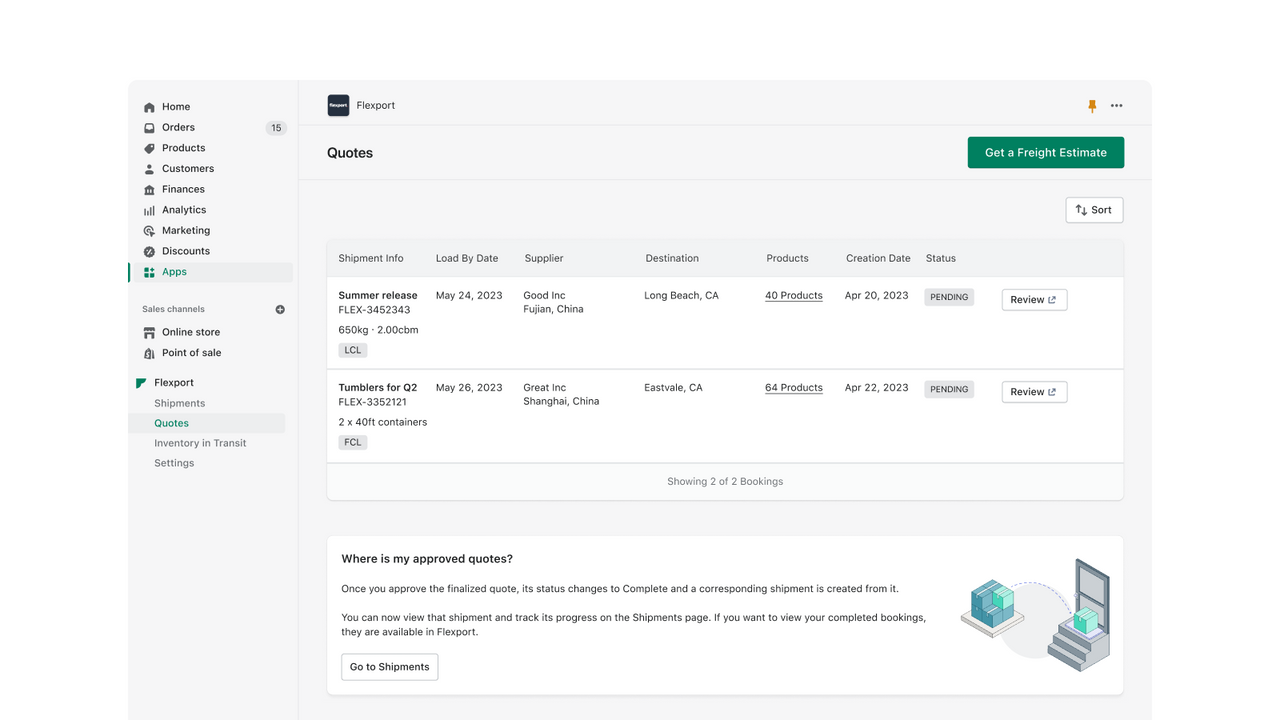This screenshot has height=720, width=1280.
Task: Open the Home icon in sidebar
Action: coord(148,106)
